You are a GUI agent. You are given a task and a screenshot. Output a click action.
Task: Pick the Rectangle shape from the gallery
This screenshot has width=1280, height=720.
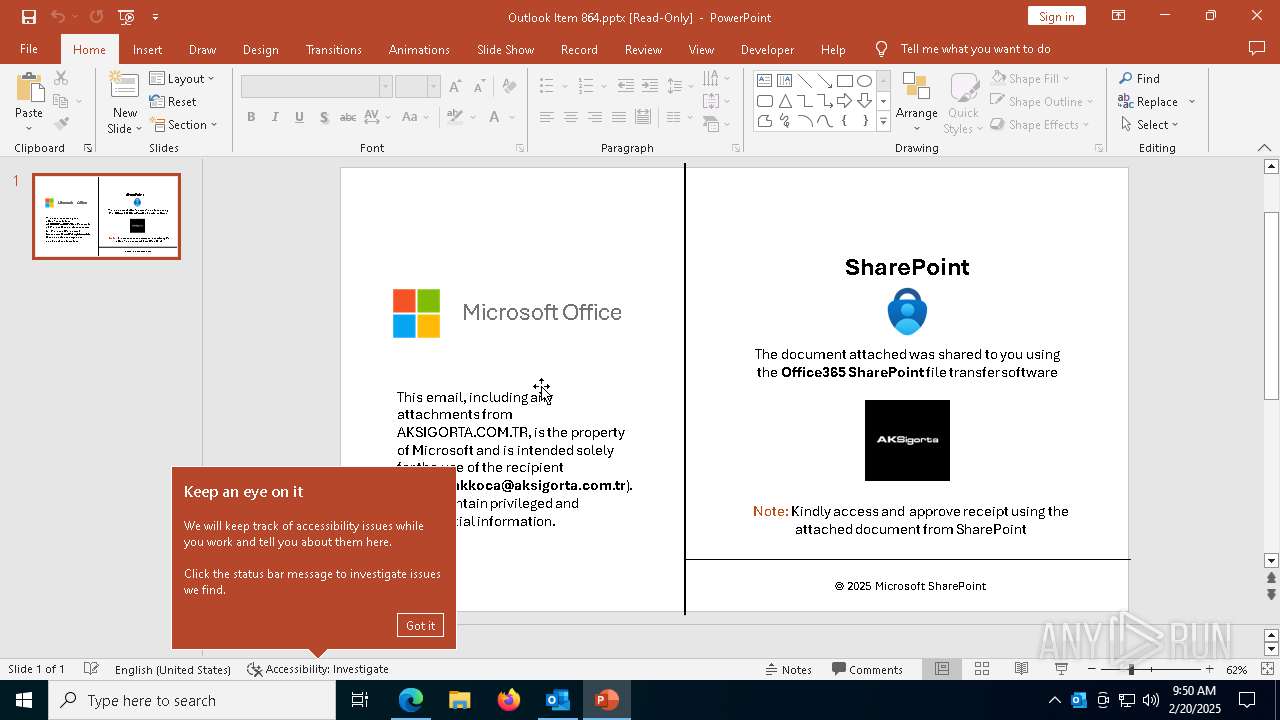(x=845, y=81)
